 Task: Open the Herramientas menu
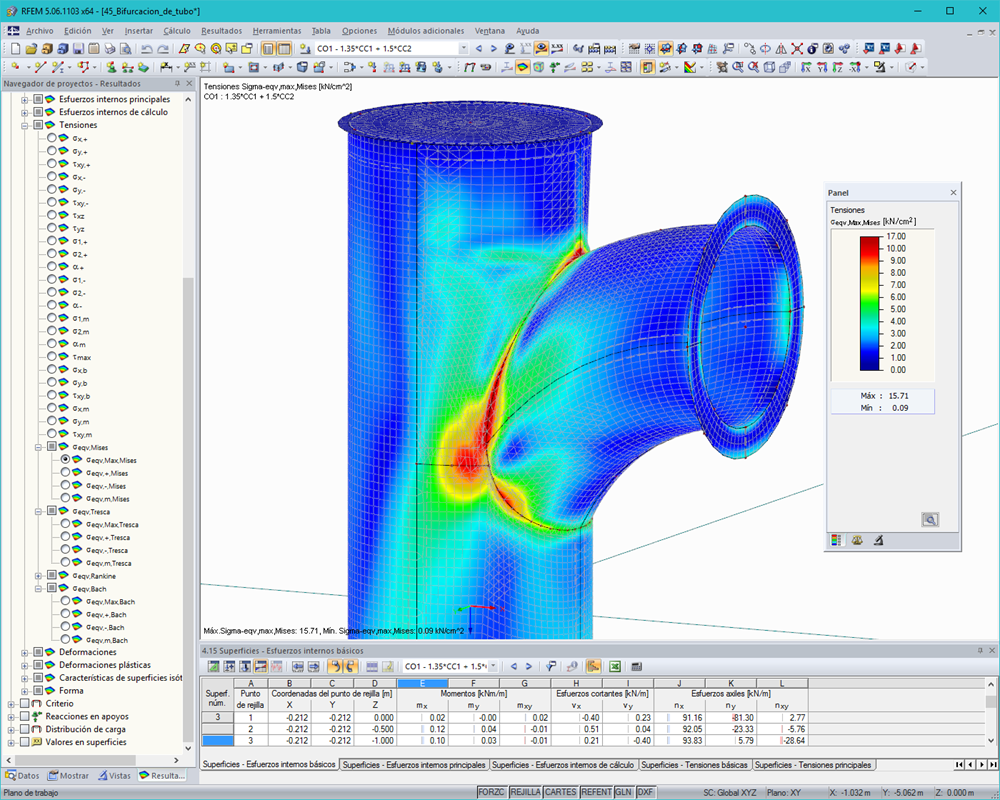pos(277,31)
